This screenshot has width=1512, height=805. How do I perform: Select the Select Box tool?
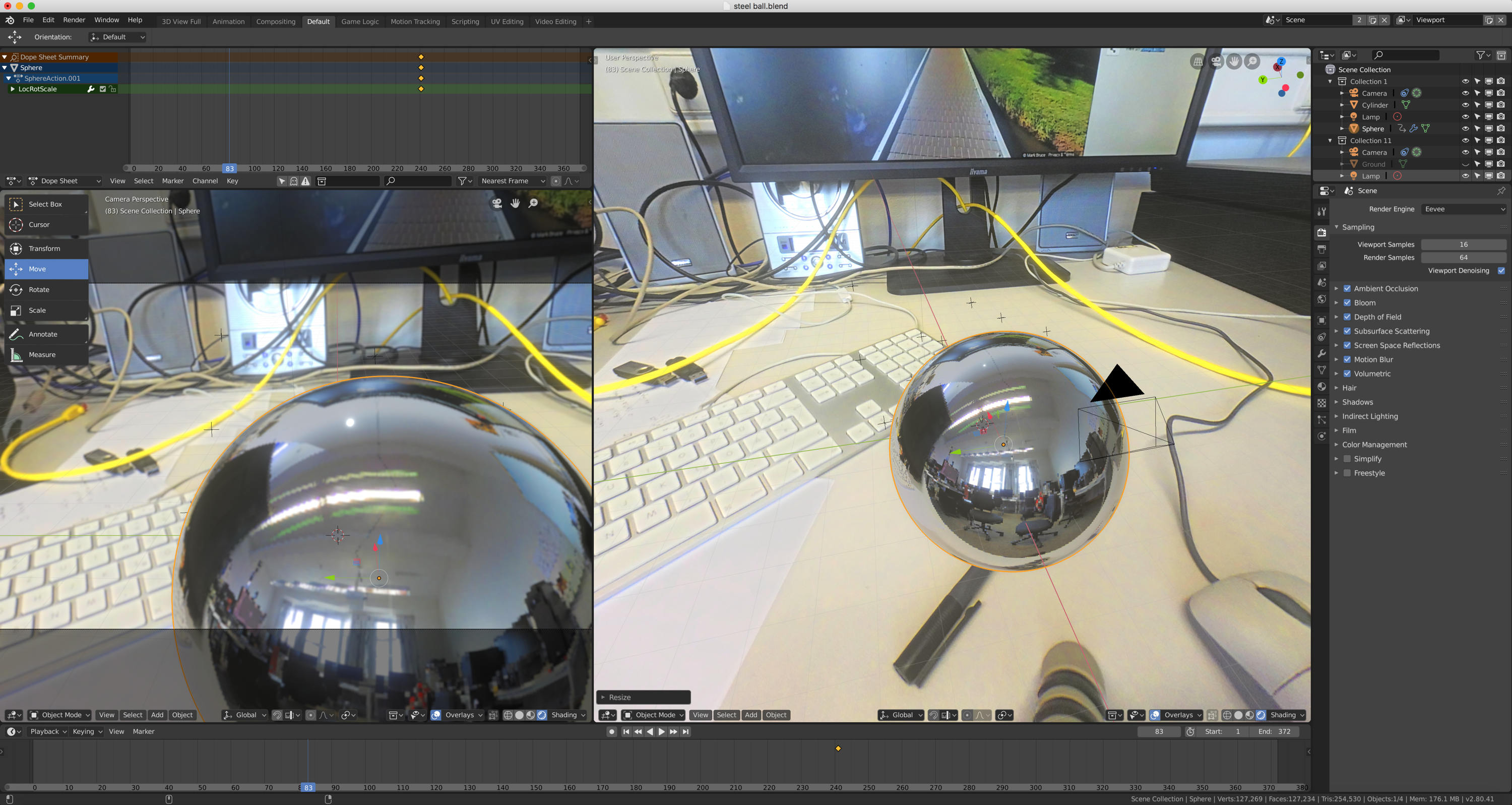(46, 204)
